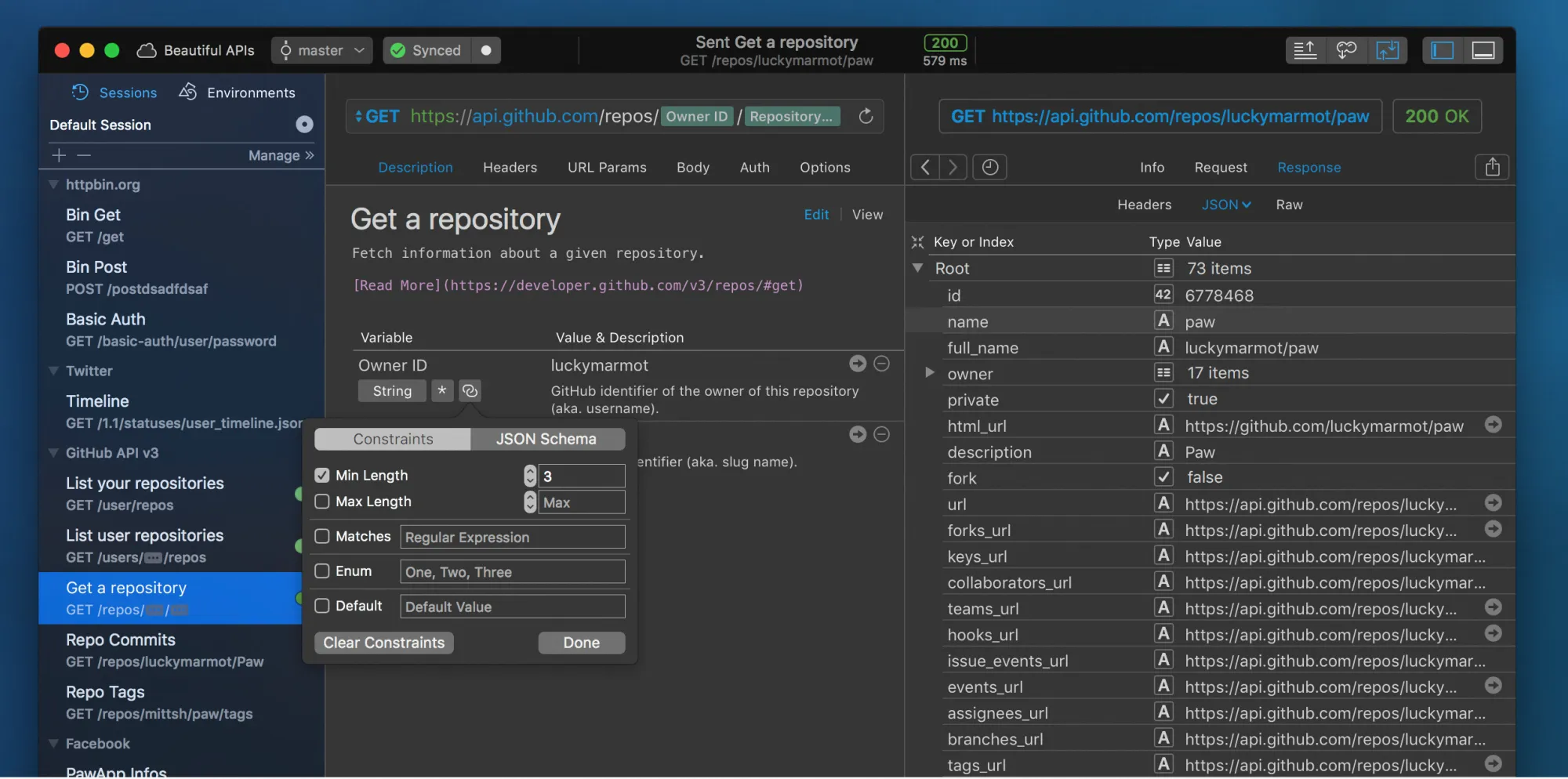The image size is (1568, 779).
Task: Switch to the JSON Schema tab
Action: (546, 439)
